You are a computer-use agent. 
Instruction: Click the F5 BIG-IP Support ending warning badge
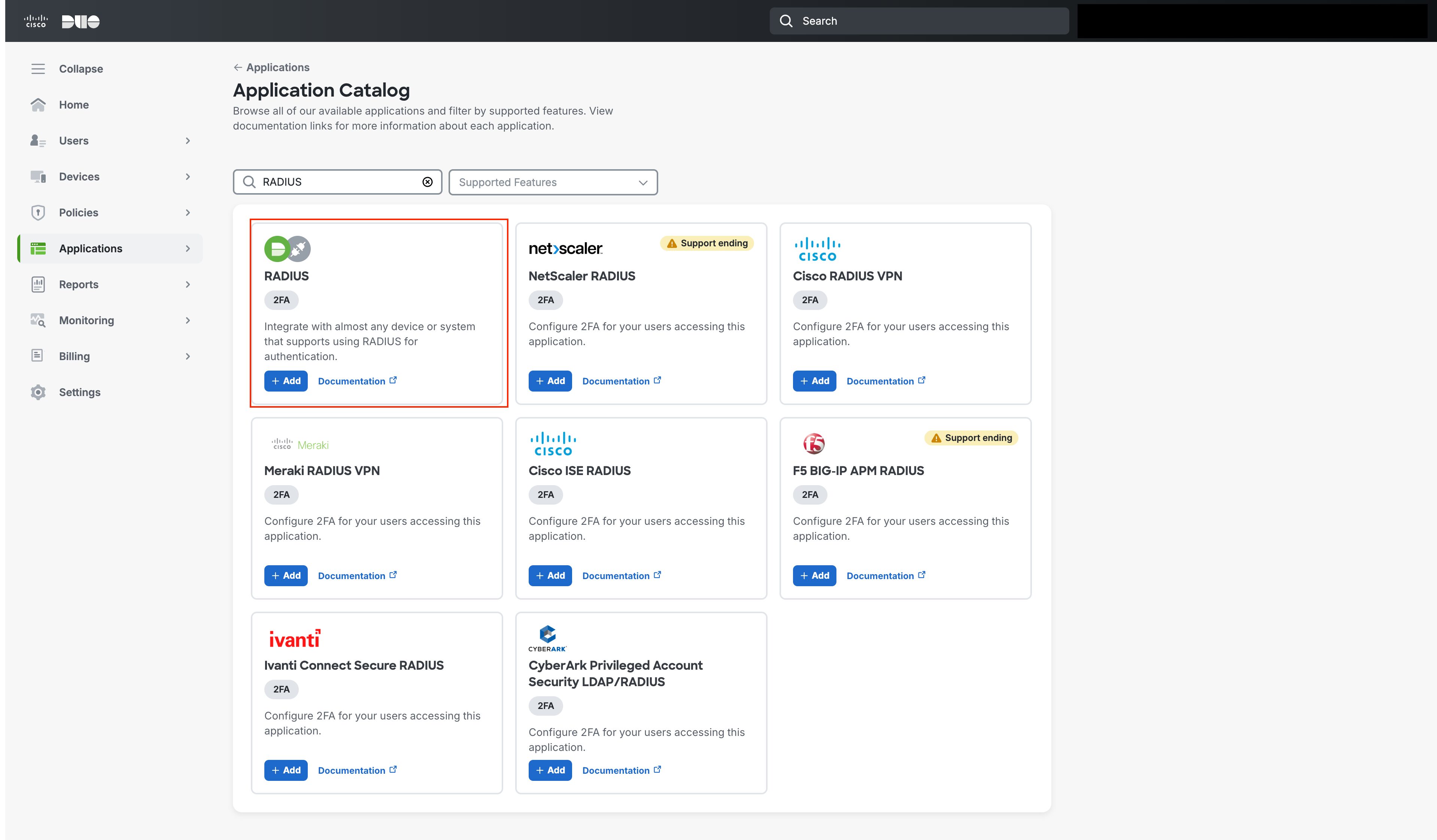click(971, 438)
